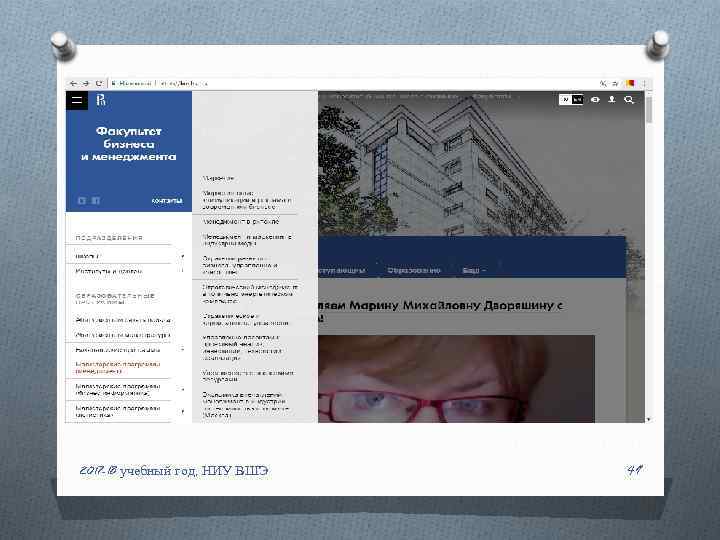Reload the page with refresh icon
Image resolution: width=720 pixels, height=540 pixels.
pos(99,83)
